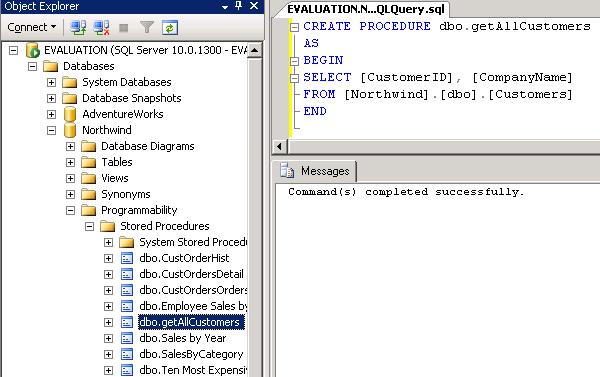Click the [Customers] text in FROM line
600x377 pixels.
click(530, 94)
